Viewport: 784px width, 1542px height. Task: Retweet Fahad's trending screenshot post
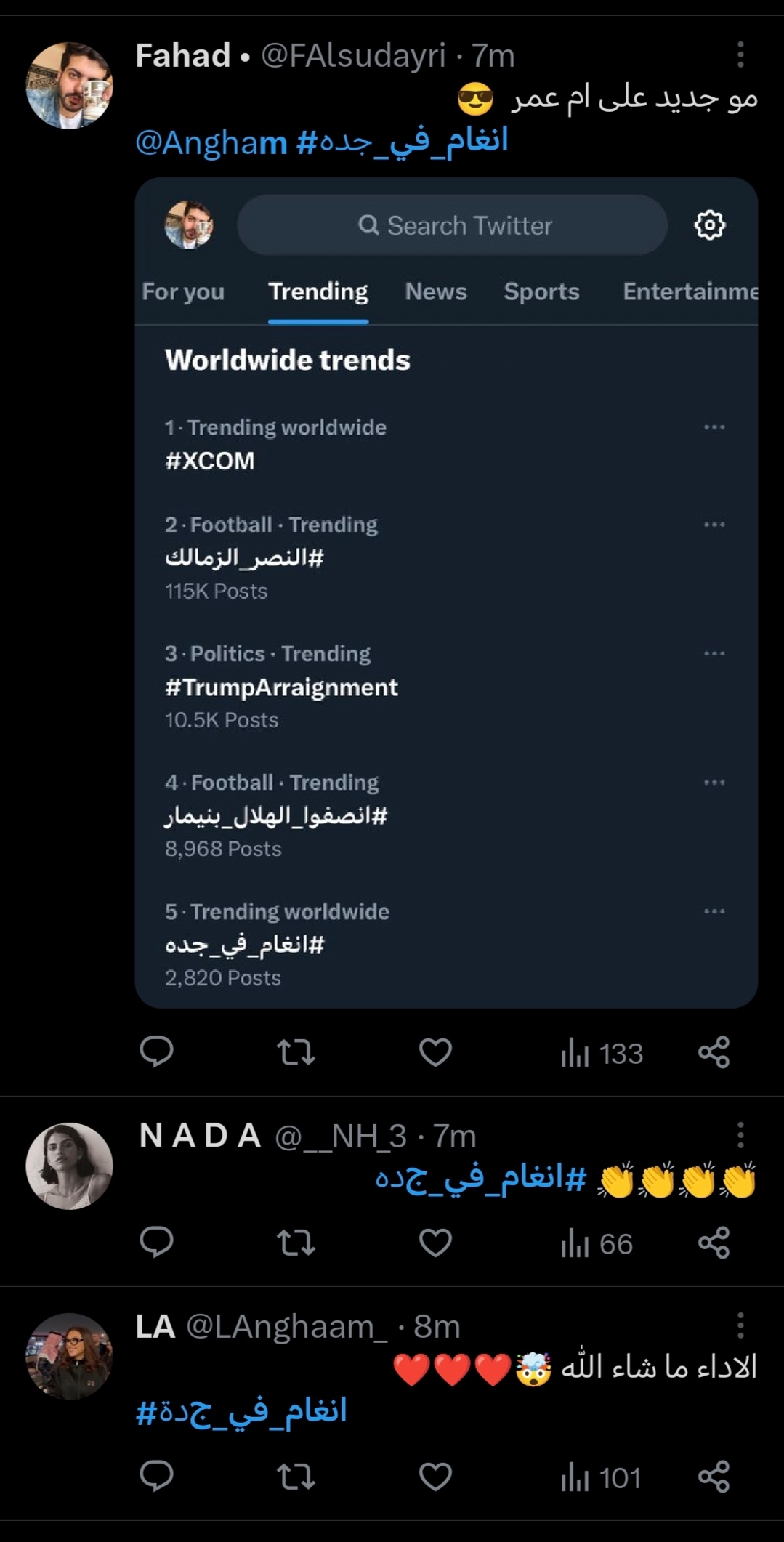296,1051
